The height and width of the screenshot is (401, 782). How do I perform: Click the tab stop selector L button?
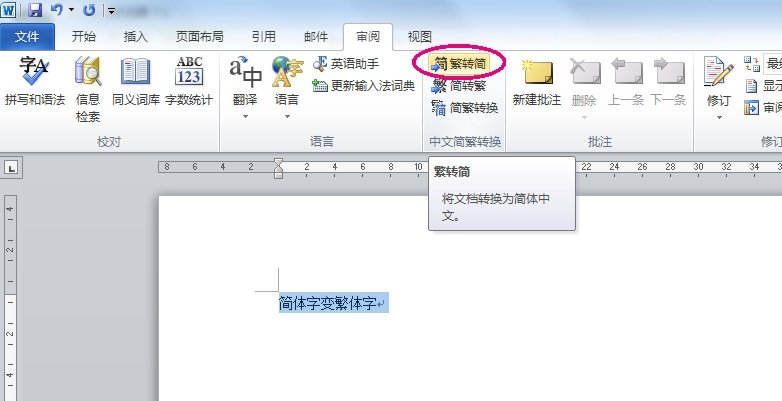12,168
